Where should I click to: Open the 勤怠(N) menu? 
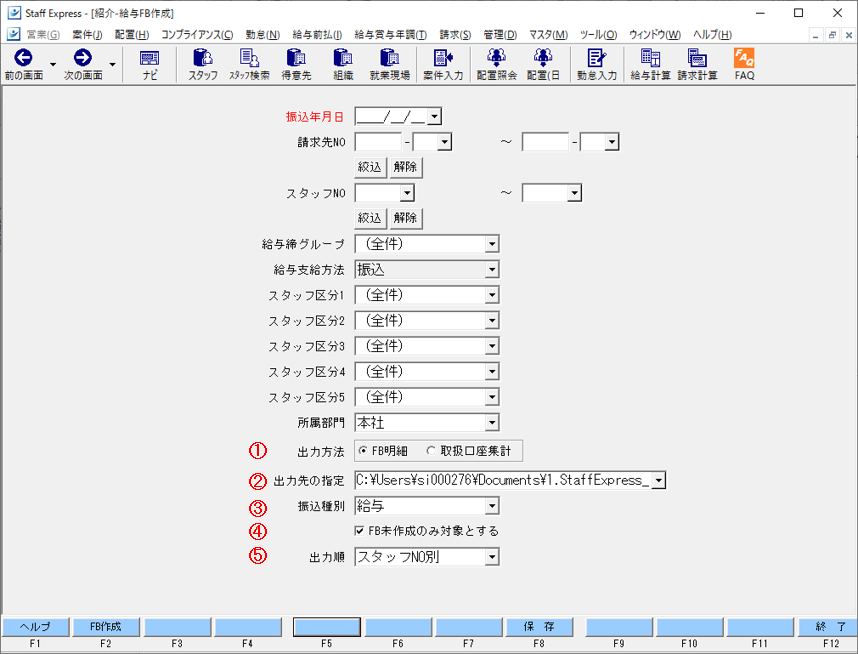263,34
